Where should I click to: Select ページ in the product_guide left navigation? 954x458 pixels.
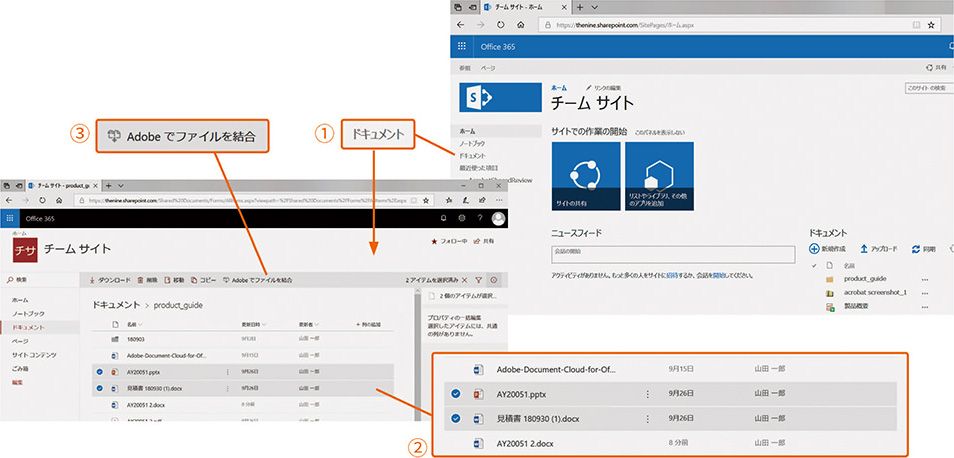(x=20, y=341)
